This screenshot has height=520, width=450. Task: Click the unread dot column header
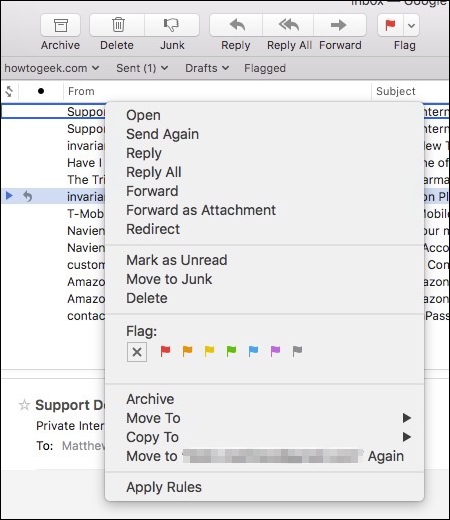(41, 91)
